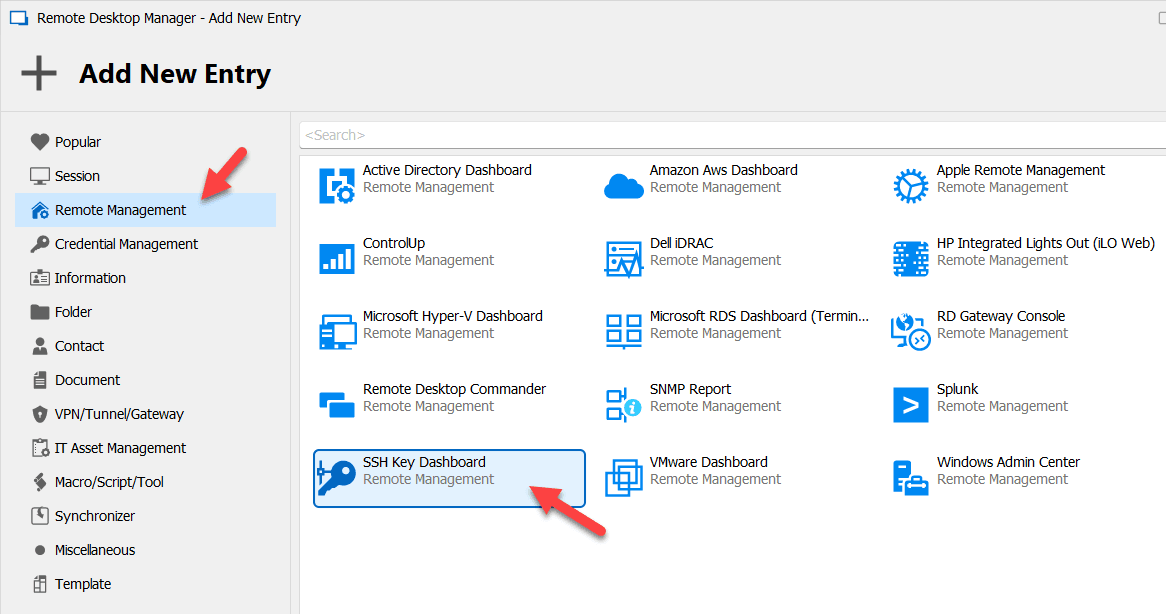Click the Microsoft RDS Dashboard icon
The width and height of the screenshot is (1166, 614).
(x=624, y=332)
